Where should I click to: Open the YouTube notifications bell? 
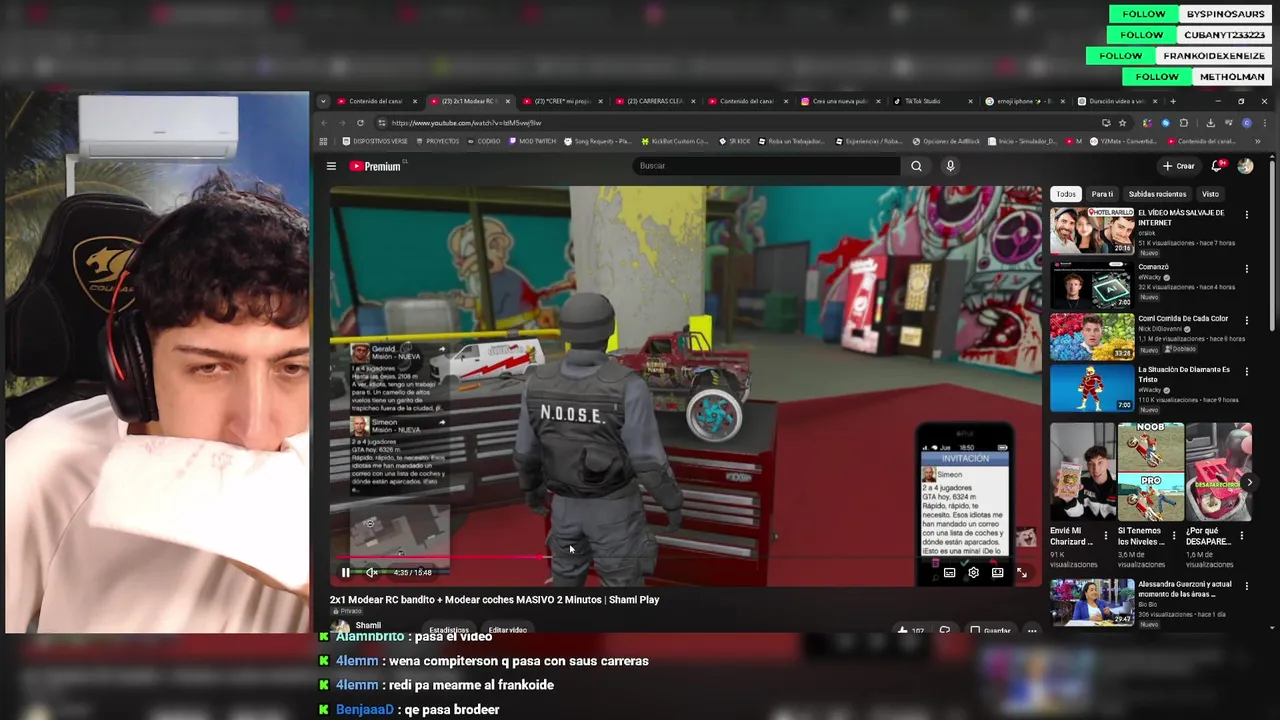tap(1217, 166)
